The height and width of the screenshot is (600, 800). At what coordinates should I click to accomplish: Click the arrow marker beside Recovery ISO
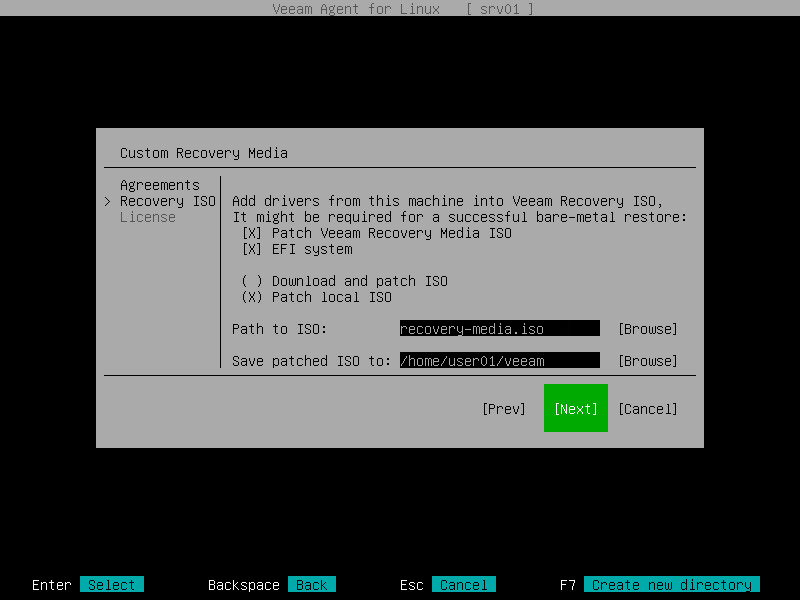pyautogui.click(x=108, y=202)
